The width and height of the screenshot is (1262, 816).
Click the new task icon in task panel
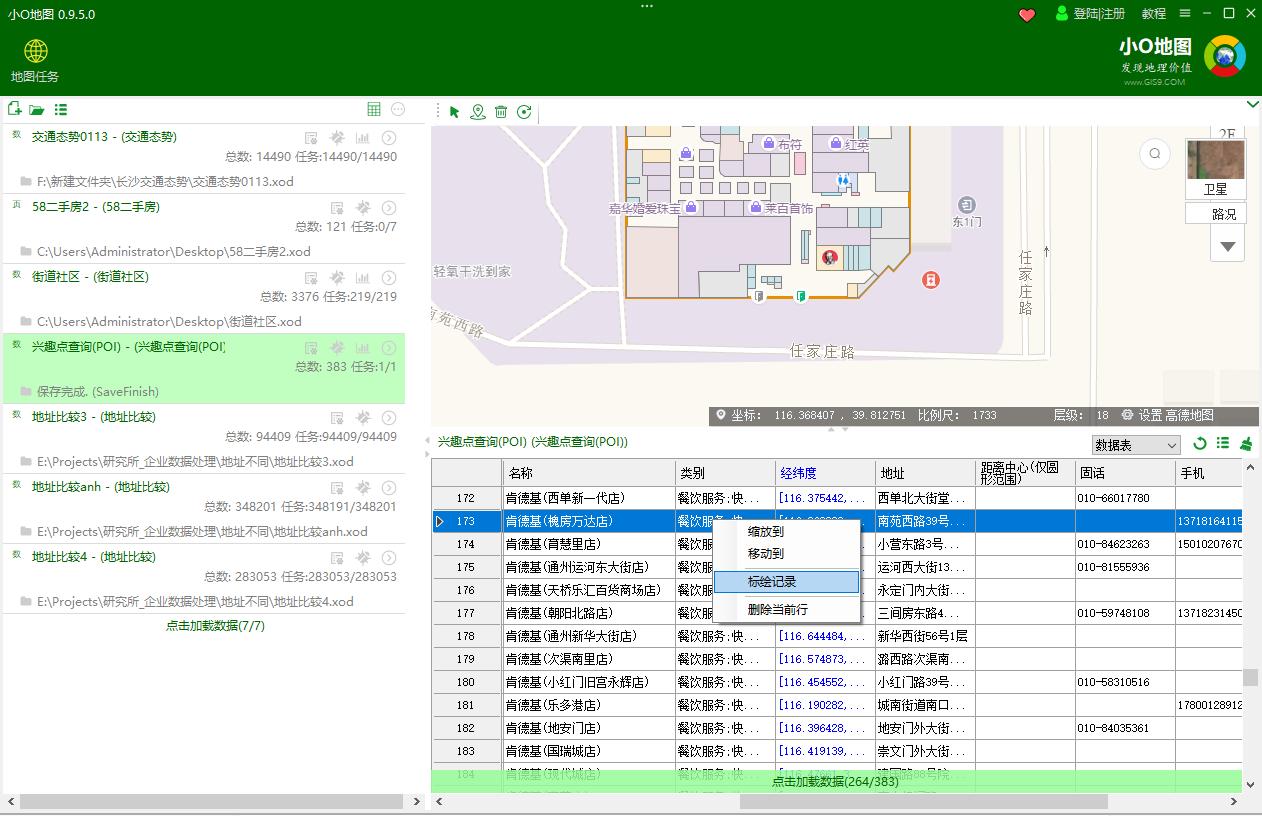tap(14, 109)
